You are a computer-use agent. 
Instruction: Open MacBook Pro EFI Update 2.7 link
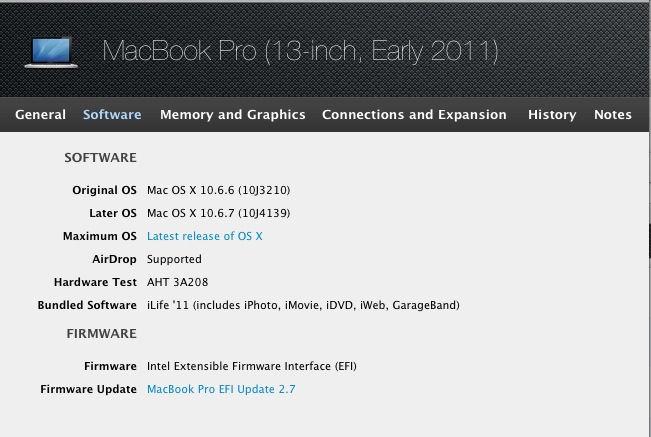(x=221, y=389)
